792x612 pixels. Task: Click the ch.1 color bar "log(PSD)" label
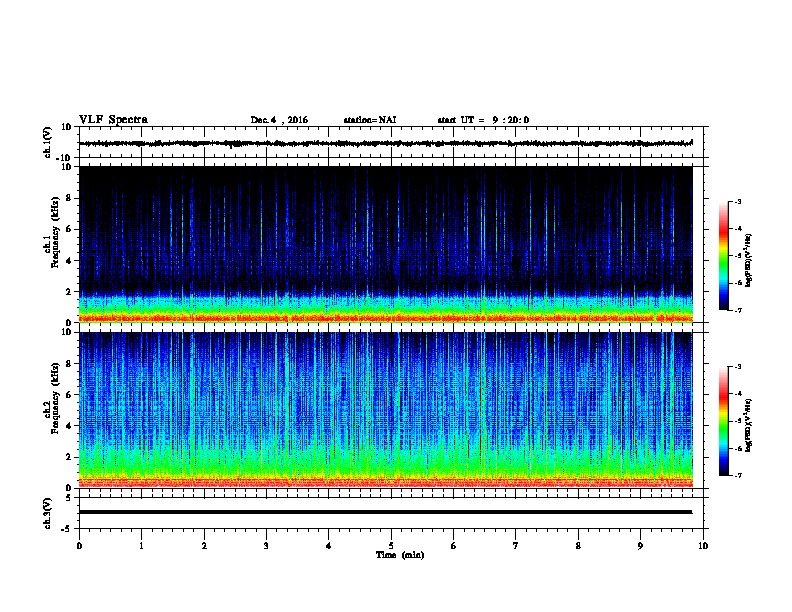click(749, 260)
